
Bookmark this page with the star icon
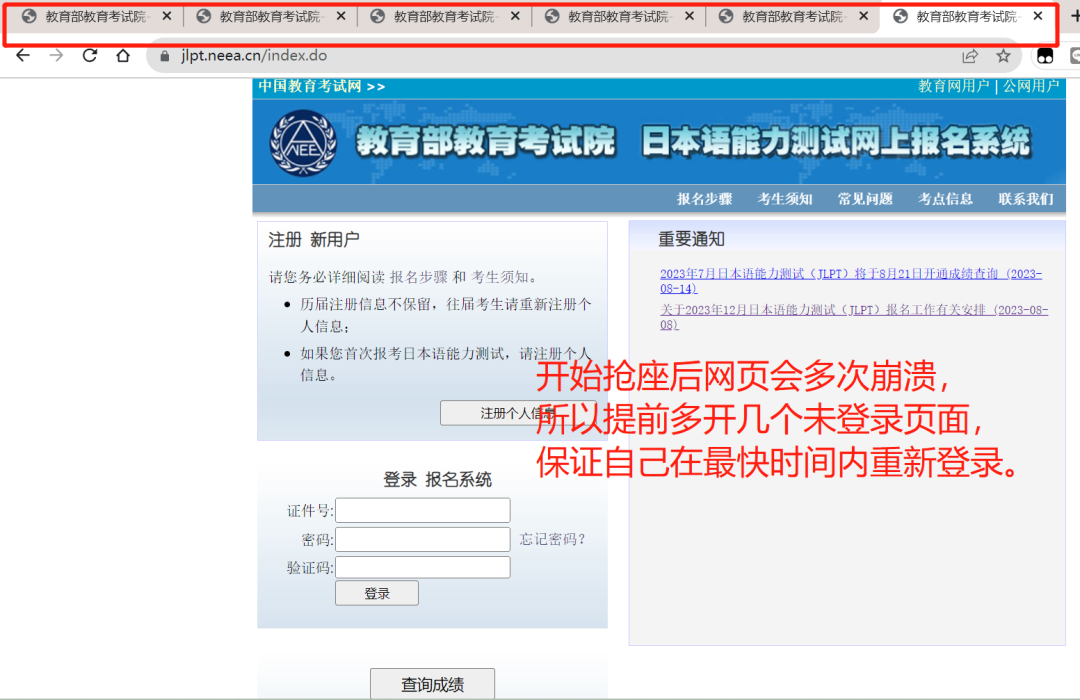pos(1003,56)
